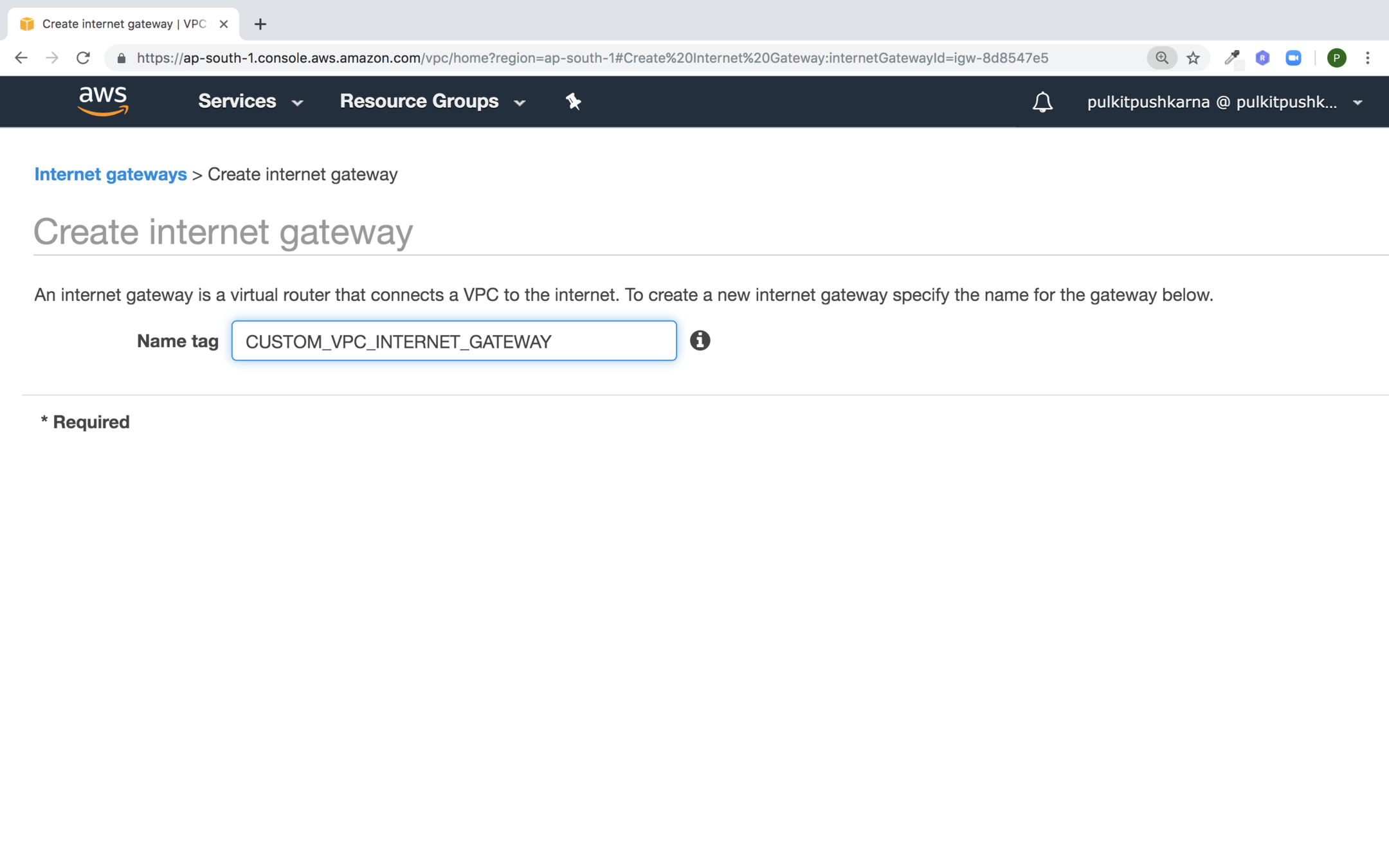Click the orange AWS tab favicon
The width and height of the screenshot is (1389, 868).
point(26,24)
